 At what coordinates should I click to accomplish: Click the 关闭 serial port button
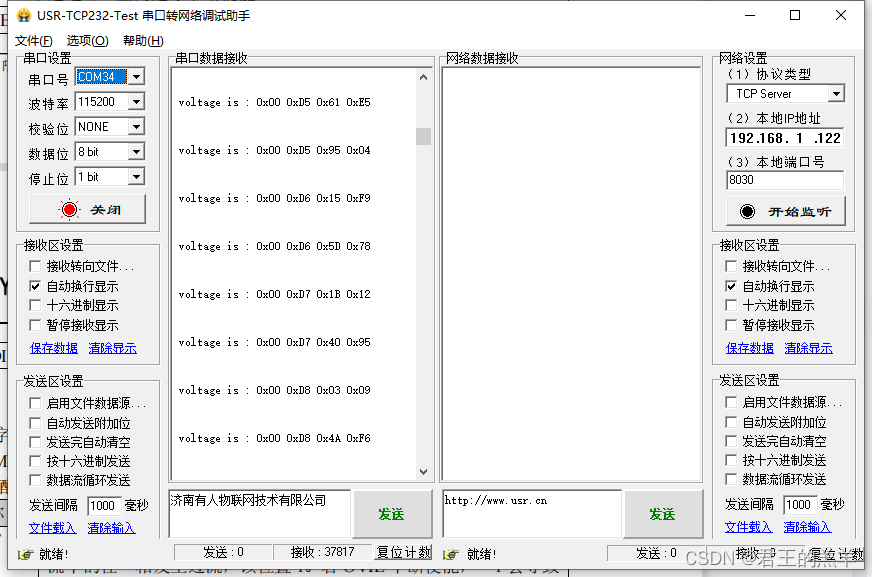coord(87,210)
